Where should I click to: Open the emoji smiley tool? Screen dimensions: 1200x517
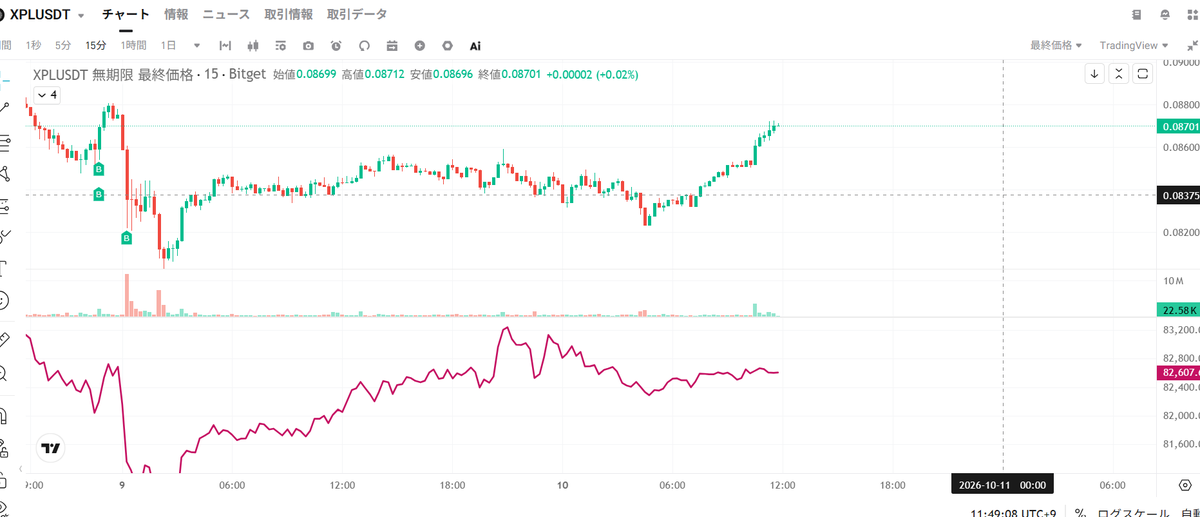(x=4, y=300)
